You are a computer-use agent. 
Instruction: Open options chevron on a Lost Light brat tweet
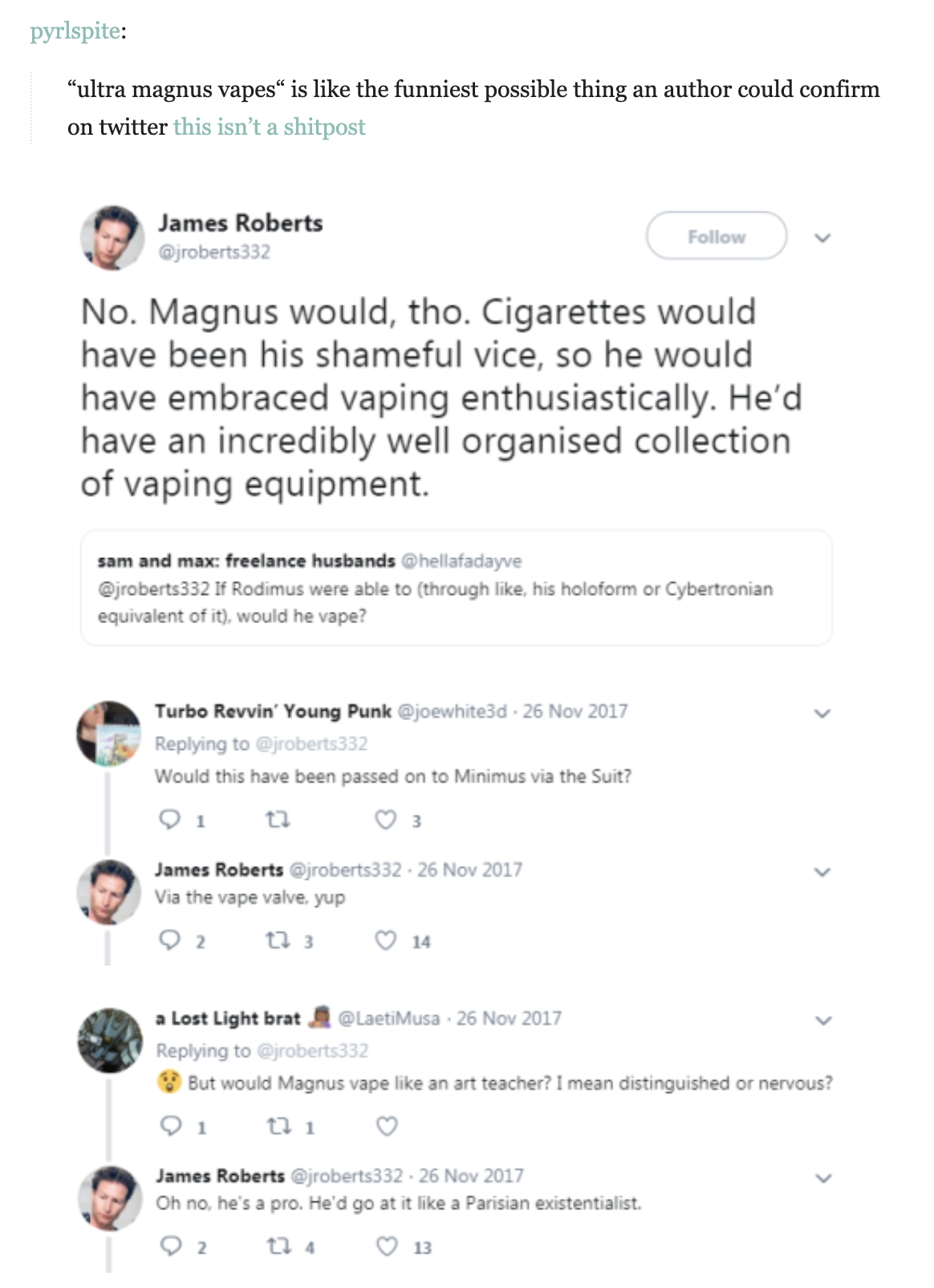[822, 1020]
